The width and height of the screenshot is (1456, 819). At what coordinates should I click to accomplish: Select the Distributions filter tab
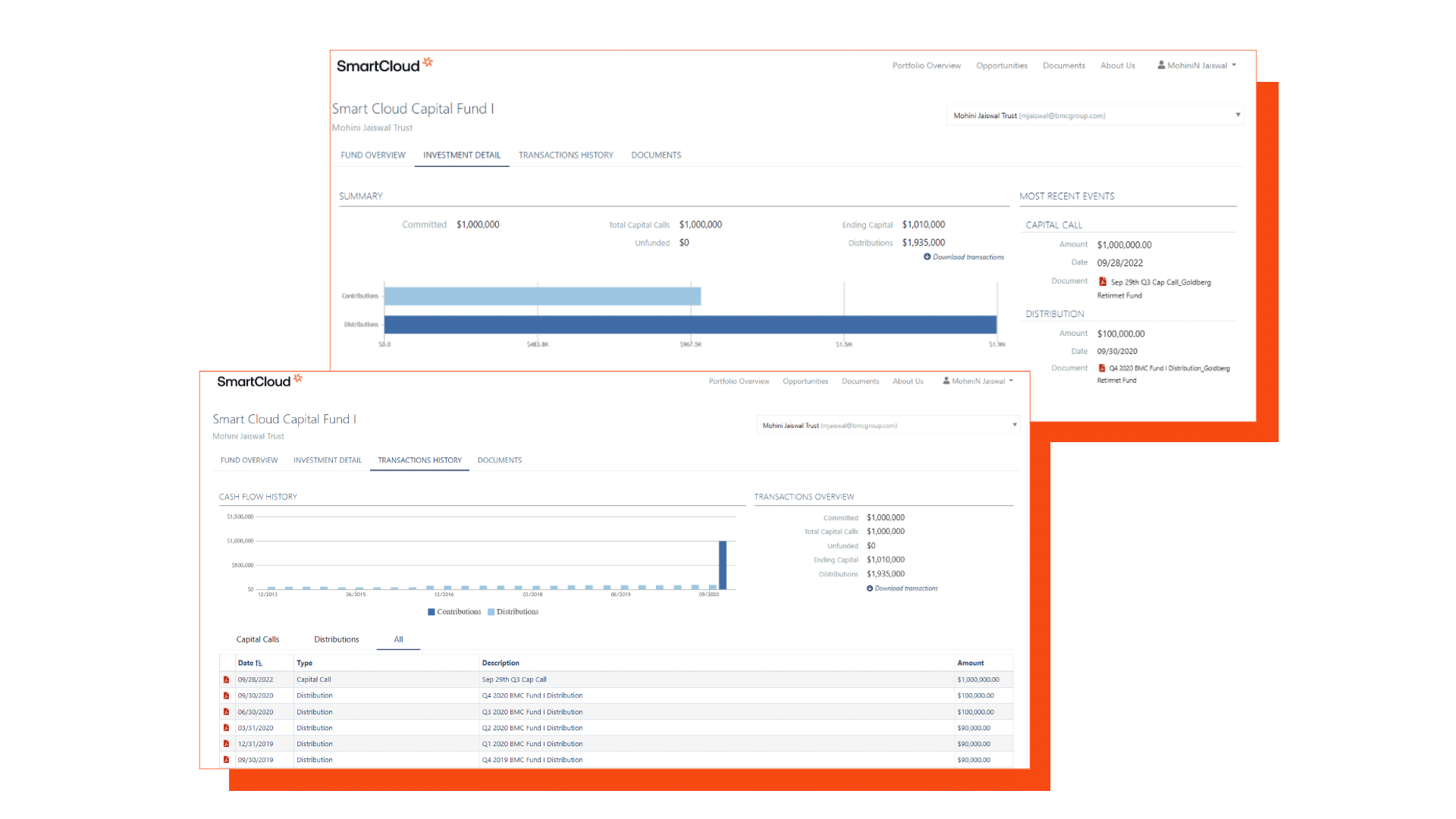tap(336, 640)
